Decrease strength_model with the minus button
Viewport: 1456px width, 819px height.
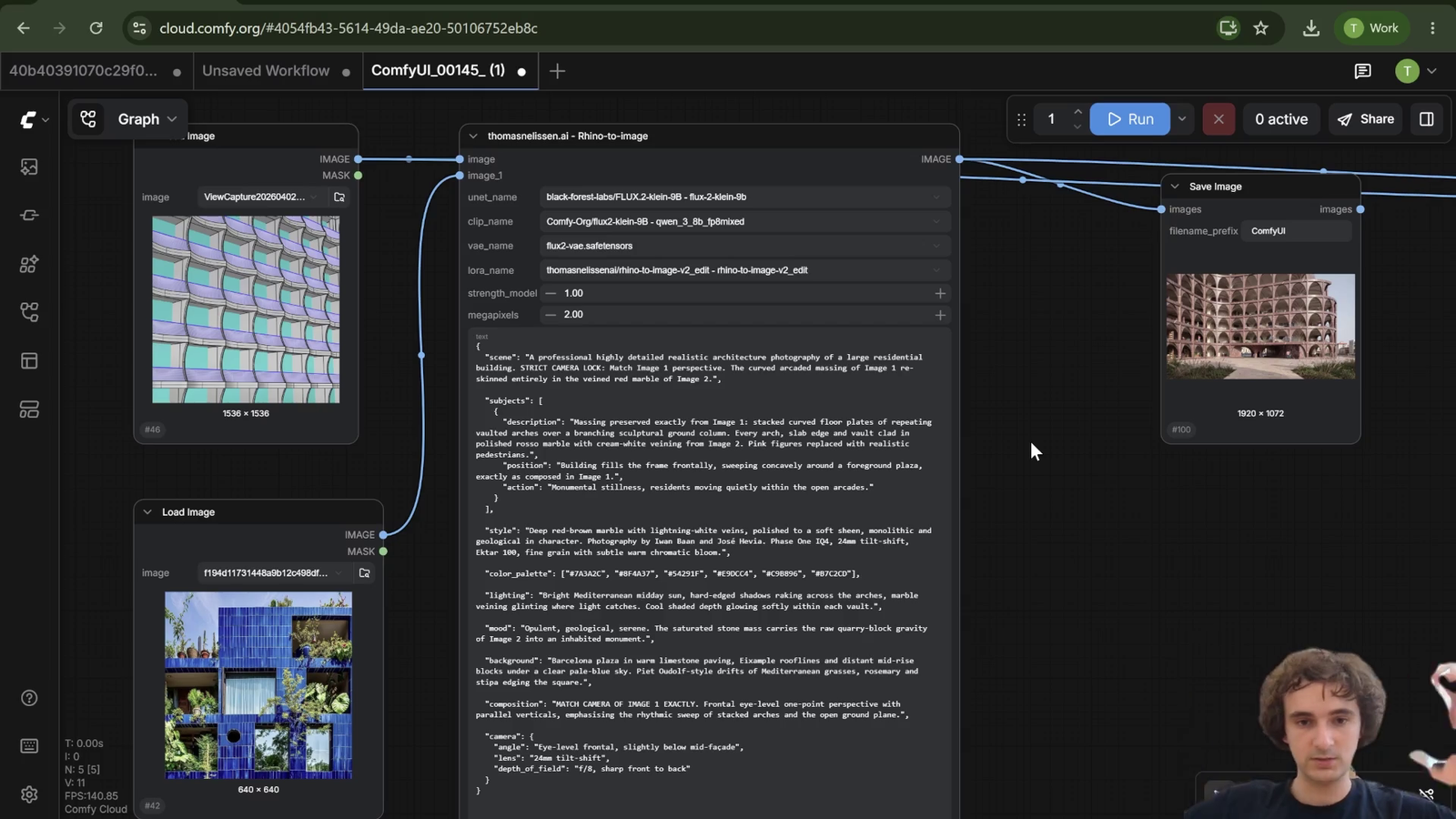pyautogui.click(x=551, y=293)
